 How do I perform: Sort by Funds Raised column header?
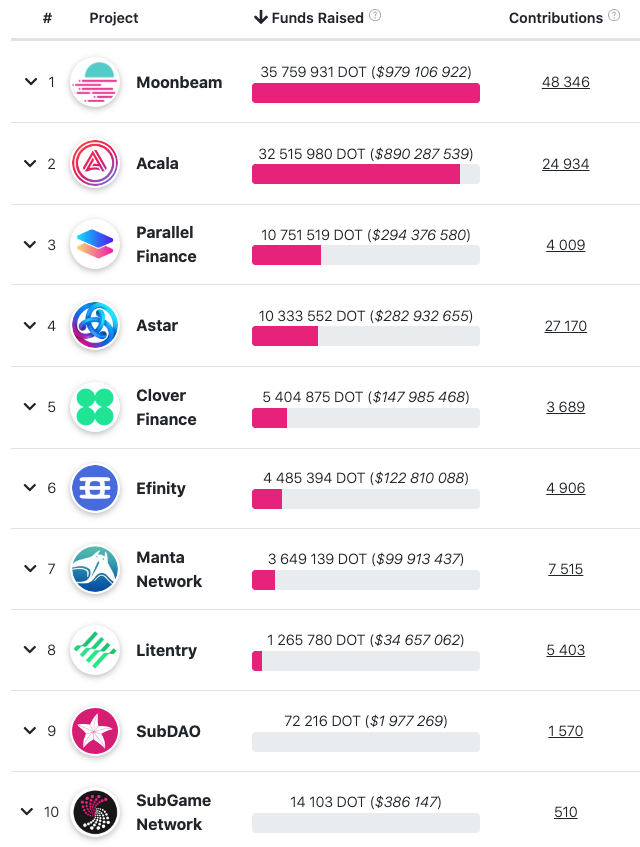(317, 17)
